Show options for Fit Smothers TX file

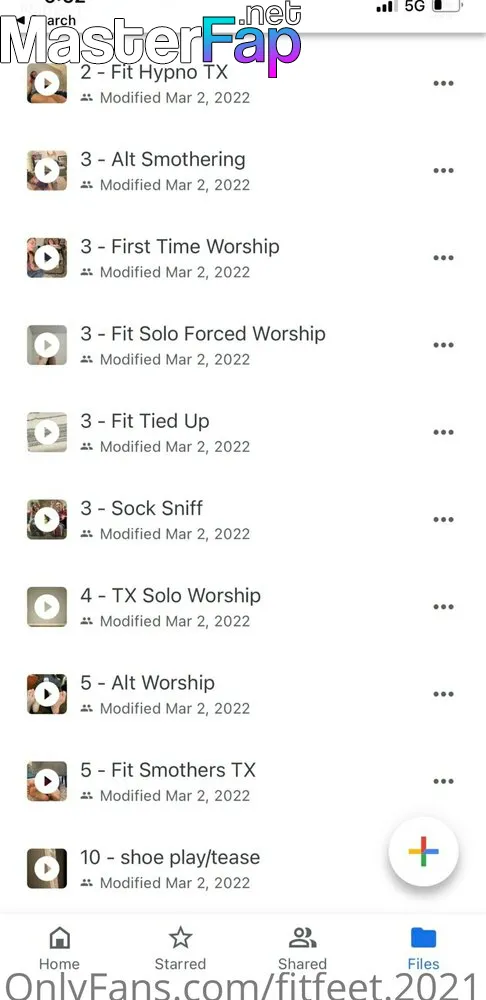click(x=443, y=782)
